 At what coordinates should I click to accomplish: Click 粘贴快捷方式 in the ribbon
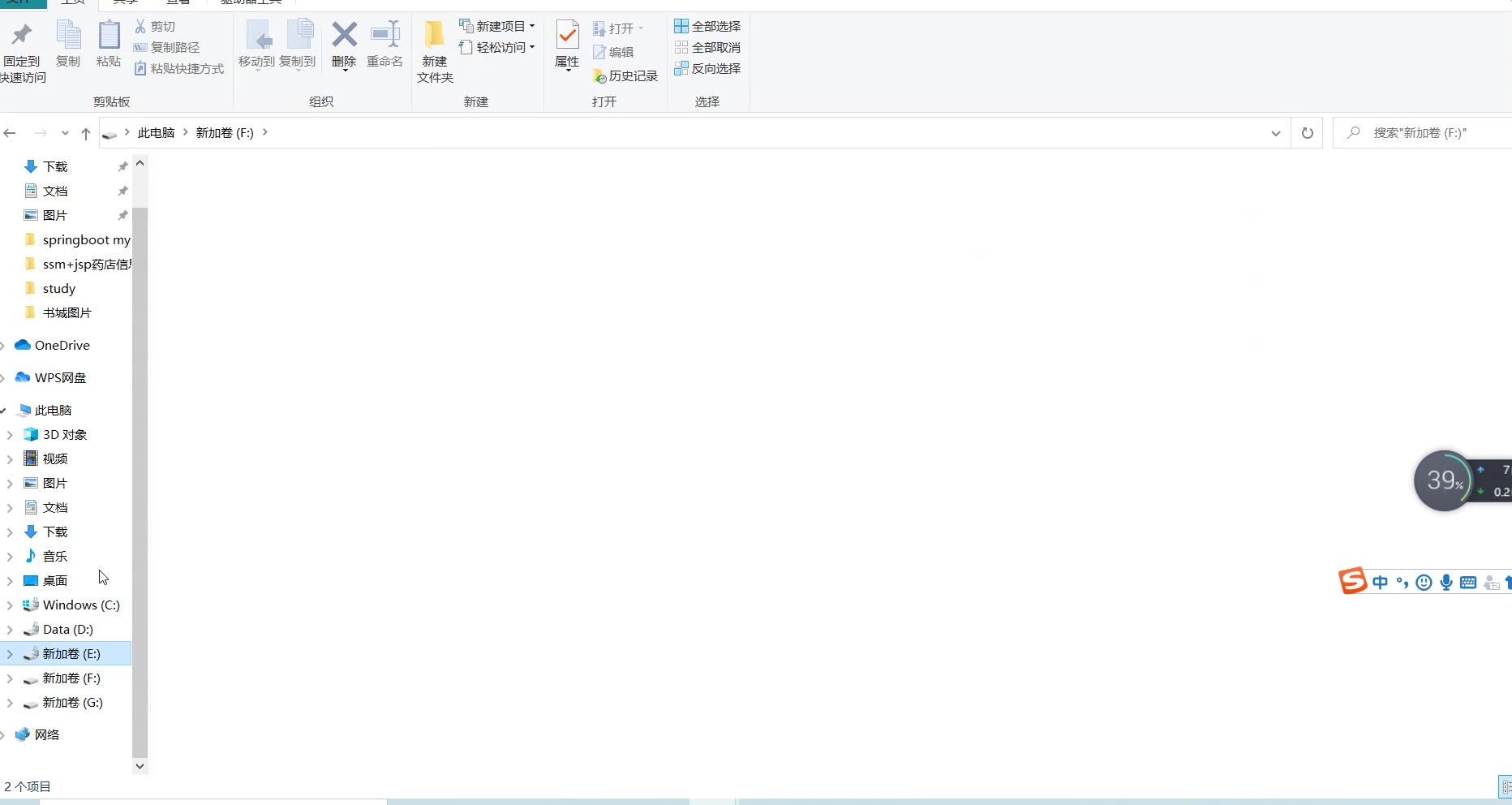point(178,69)
